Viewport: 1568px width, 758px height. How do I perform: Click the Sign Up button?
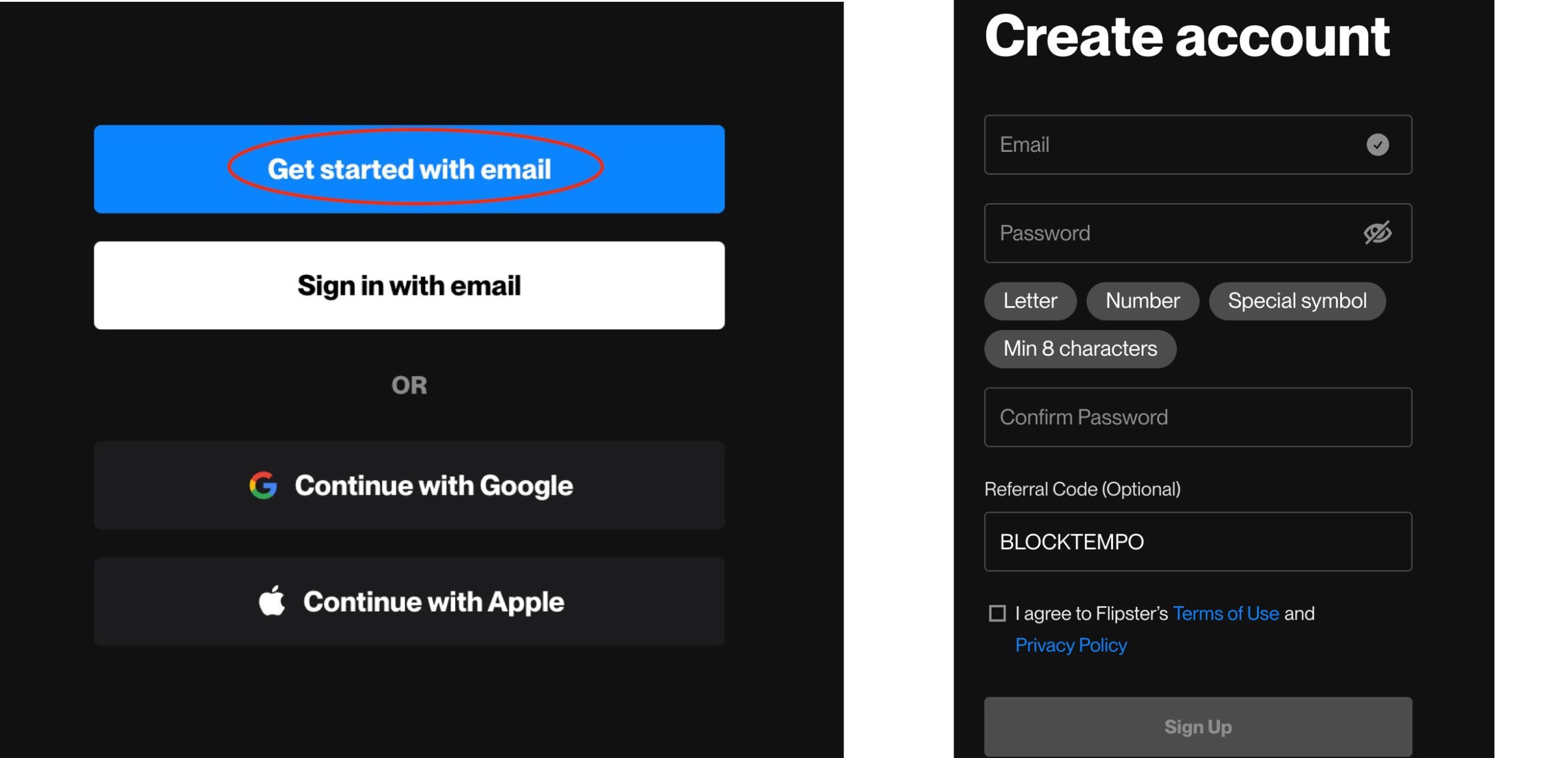pos(1198,726)
